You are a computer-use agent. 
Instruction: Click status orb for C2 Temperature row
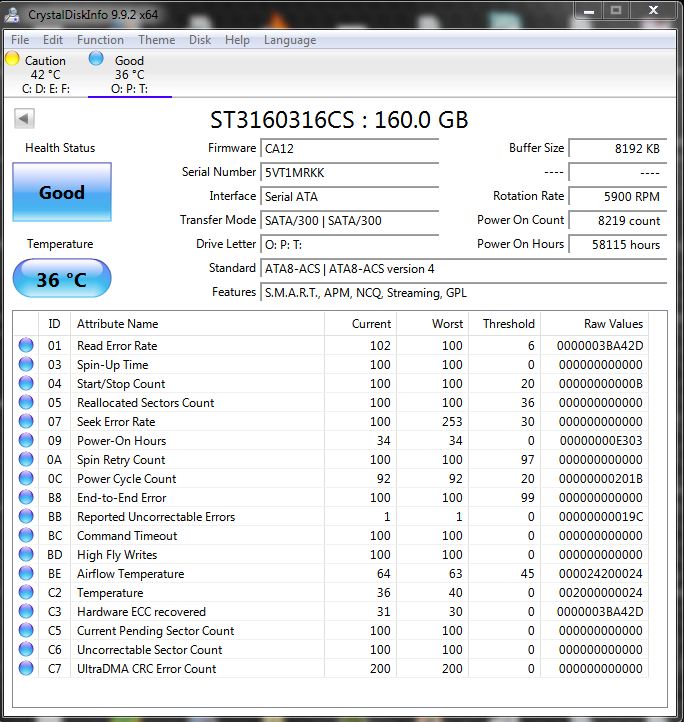click(26, 592)
